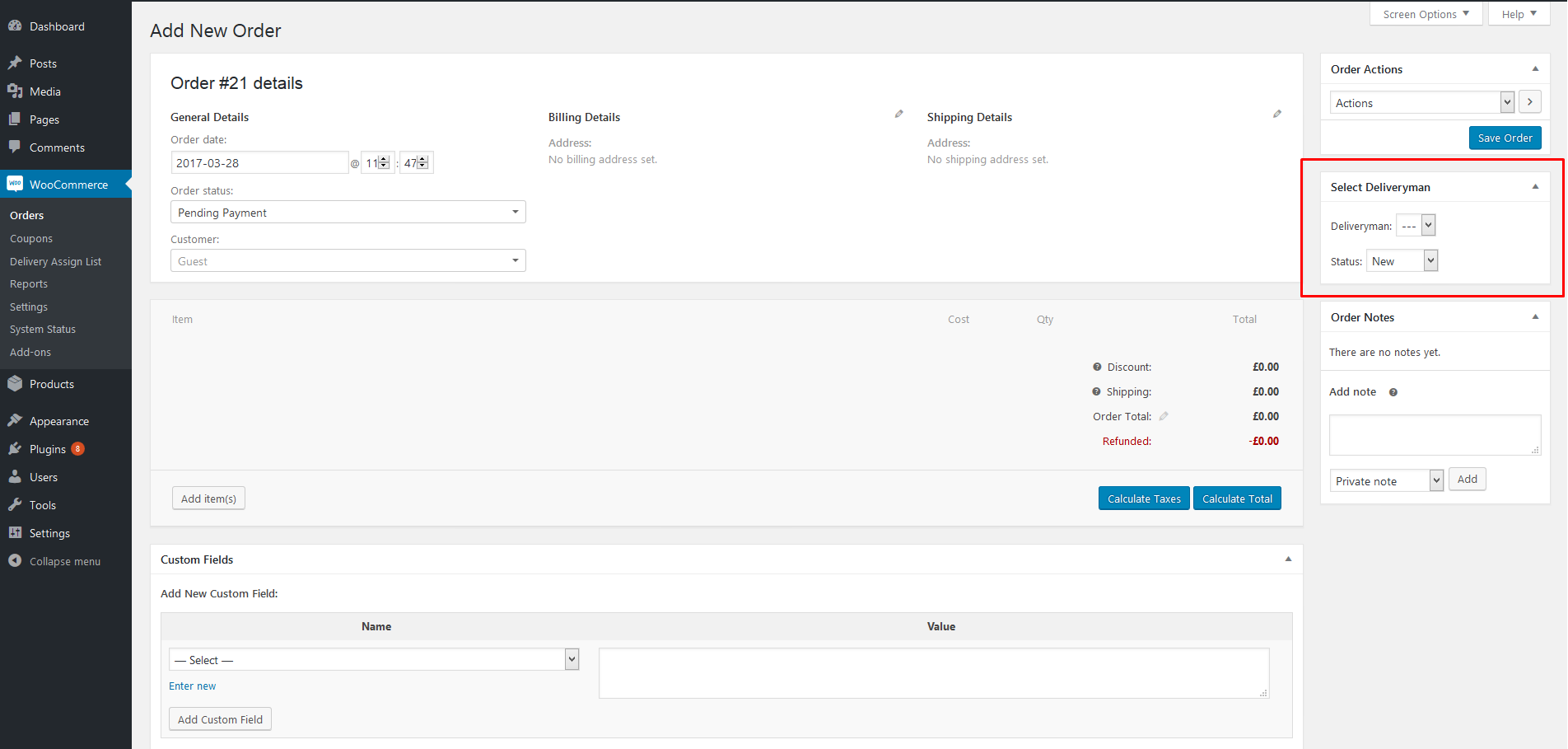1568x749 pixels.
Task: Open Plugins in the admin sidebar
Action: tap(47, 449)
